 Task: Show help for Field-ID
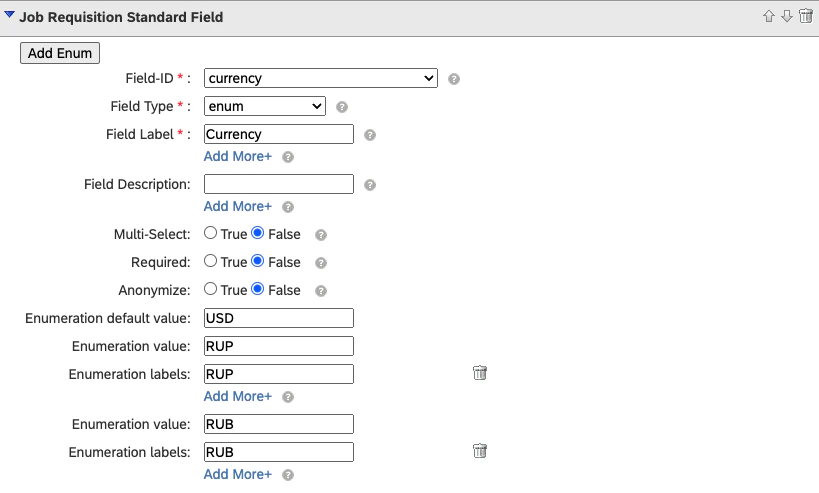(454, 79)
